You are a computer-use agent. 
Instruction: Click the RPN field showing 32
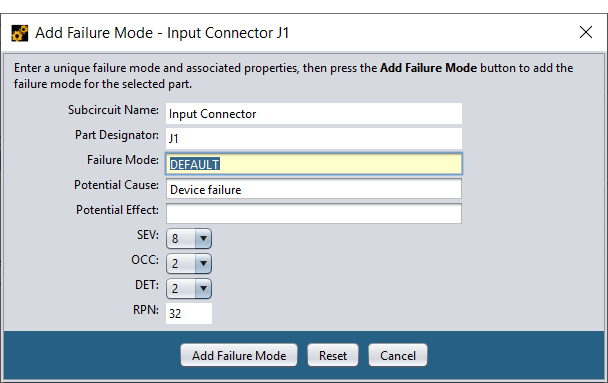[189, 313]
